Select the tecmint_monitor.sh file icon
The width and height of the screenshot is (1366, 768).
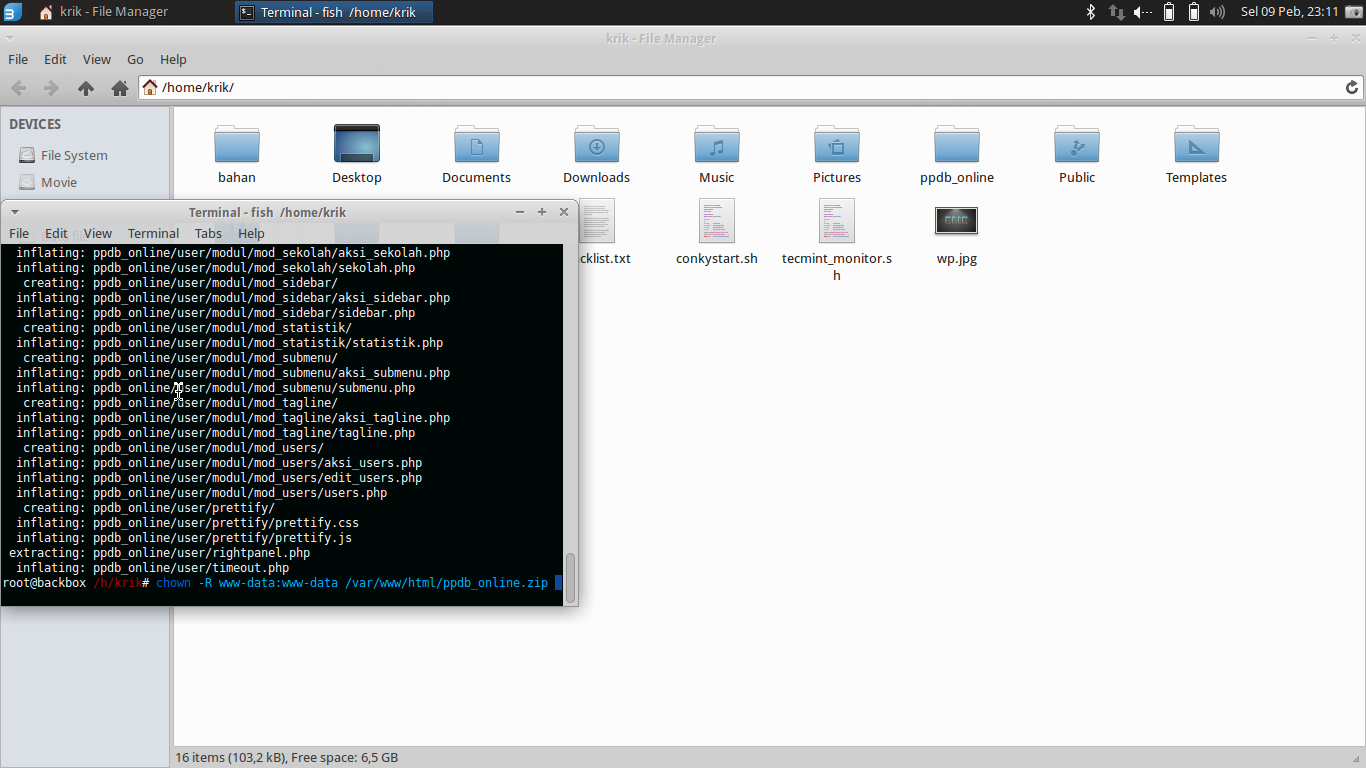point(837,220)
